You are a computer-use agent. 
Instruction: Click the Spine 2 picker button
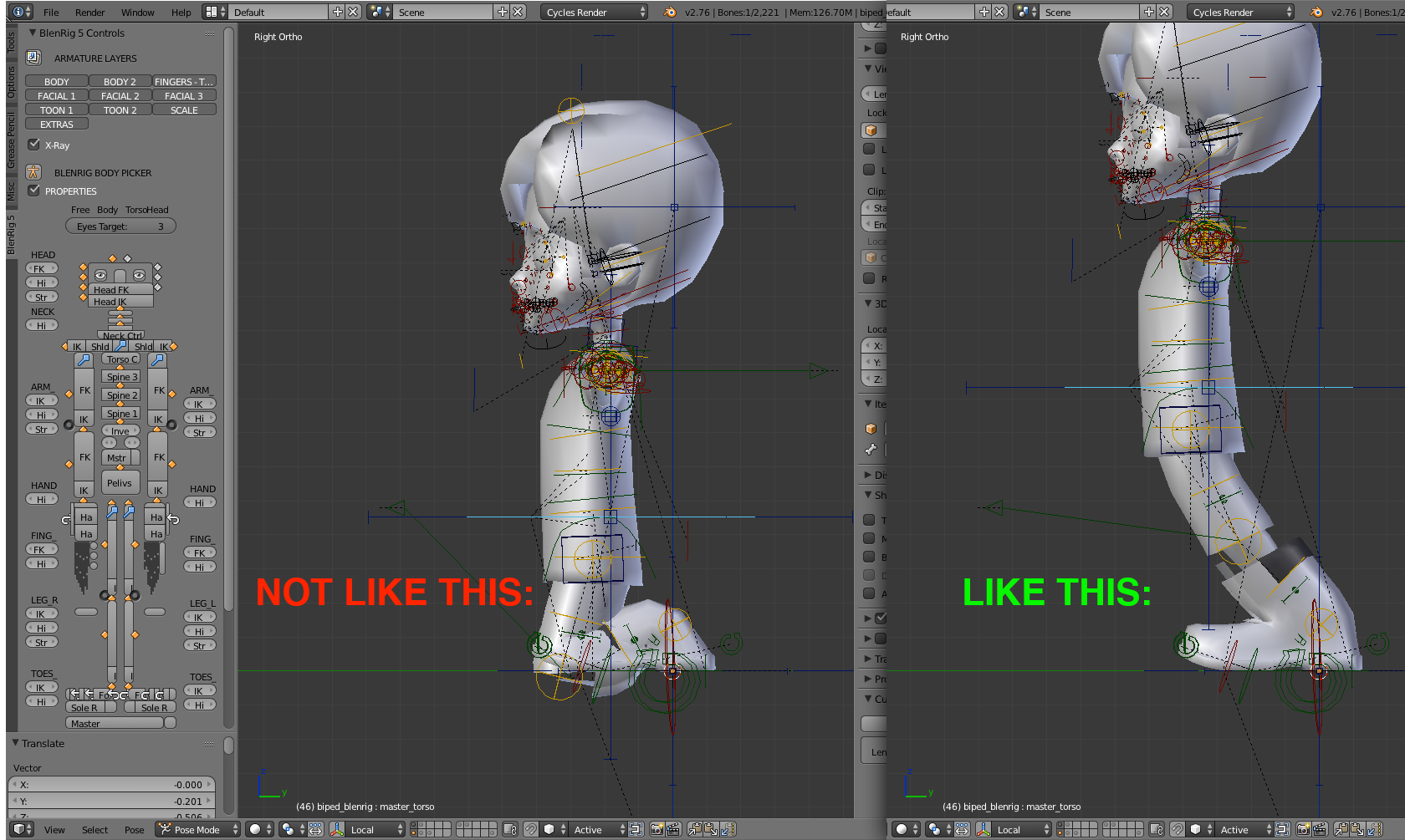point(122,395)
